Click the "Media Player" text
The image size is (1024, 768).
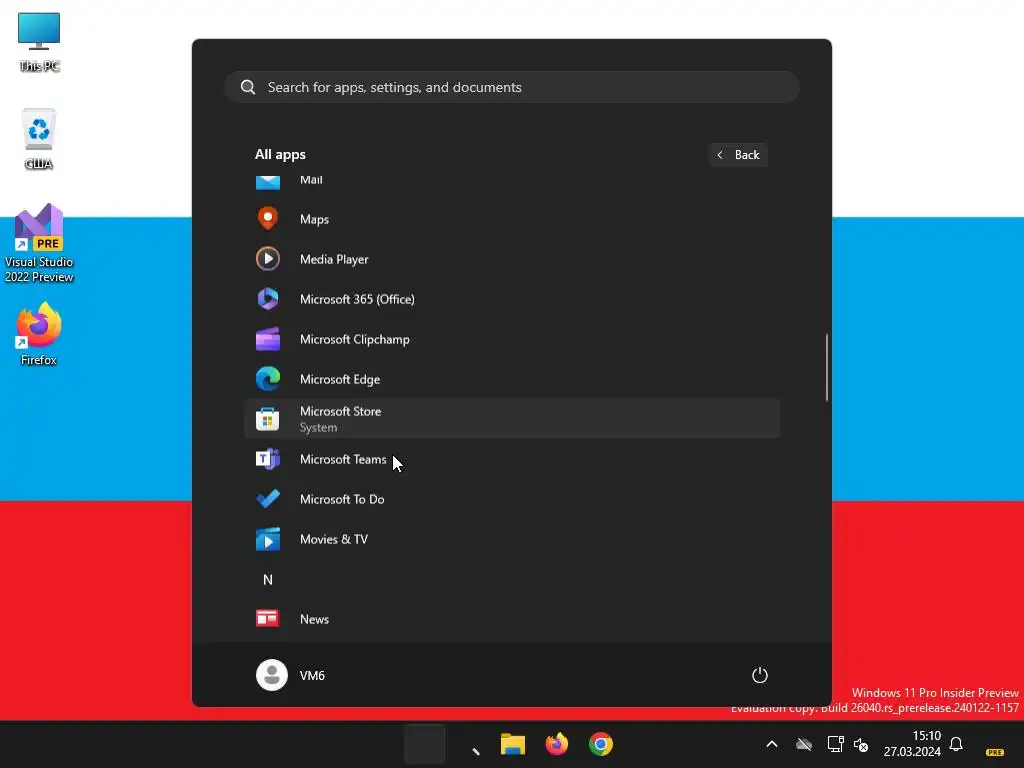[334, 259]
